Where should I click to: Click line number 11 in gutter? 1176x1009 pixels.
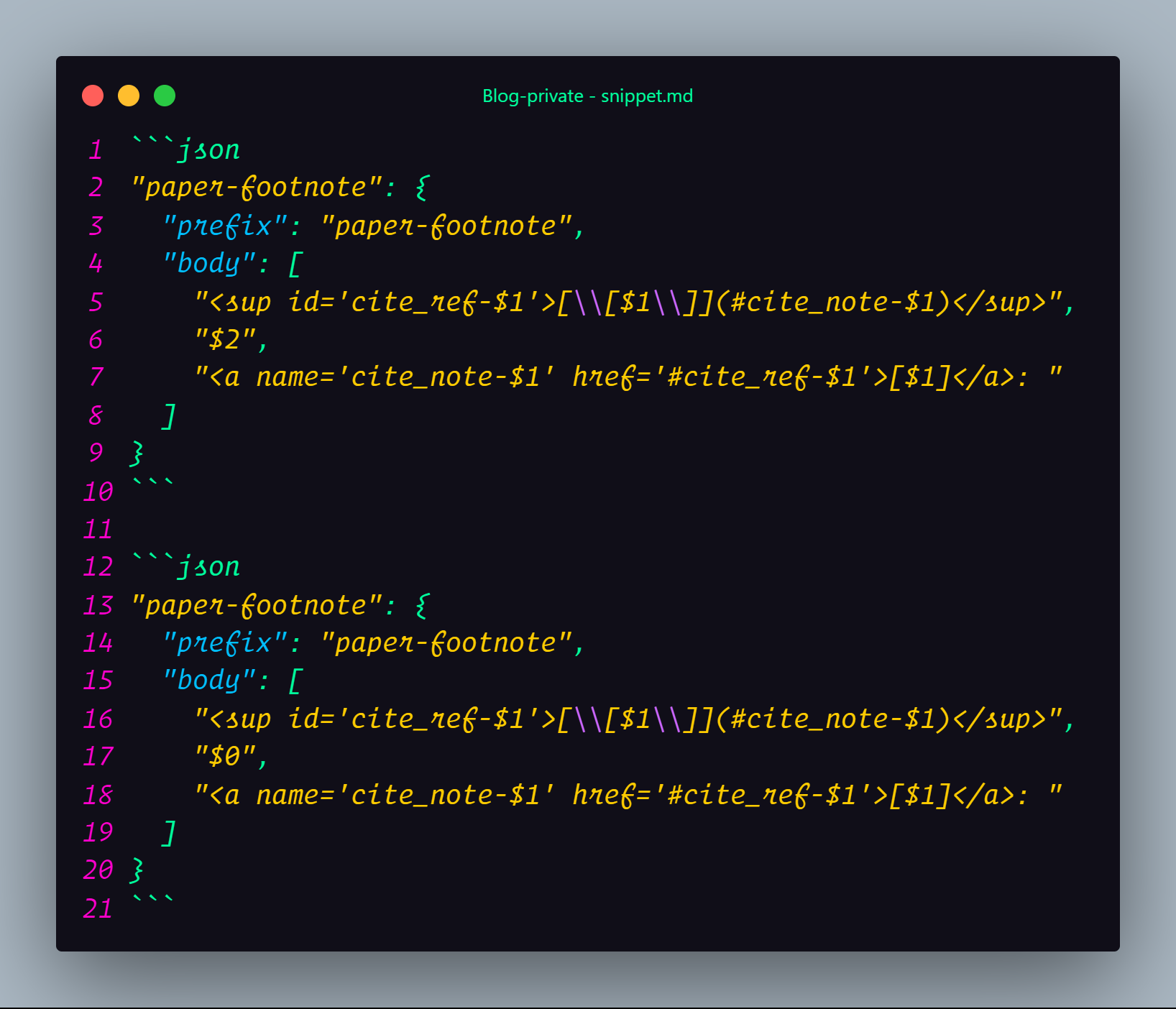(x=98, y=530)
